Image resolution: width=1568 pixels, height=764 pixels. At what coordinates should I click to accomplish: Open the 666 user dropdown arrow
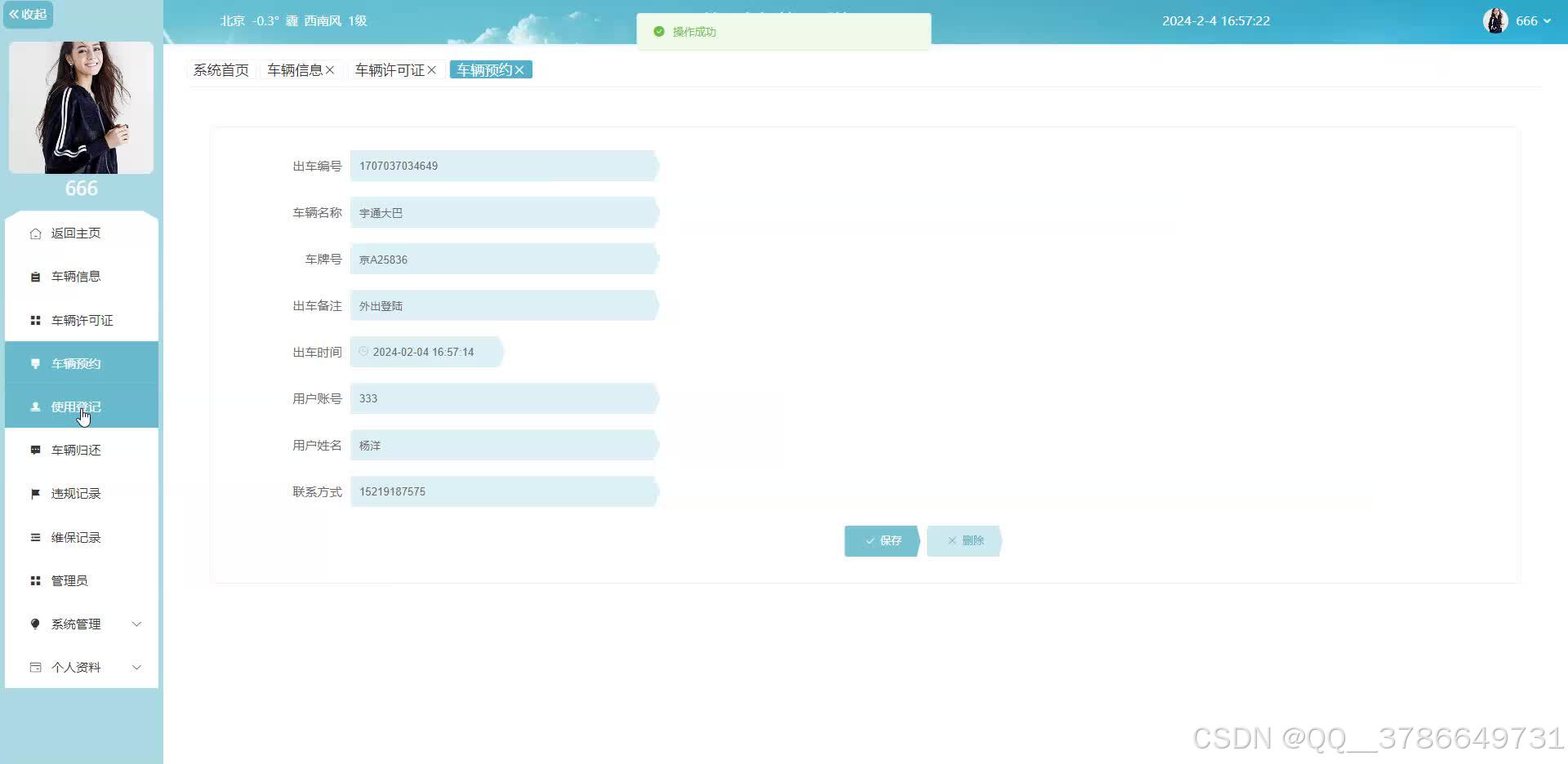coord(1547,21)
